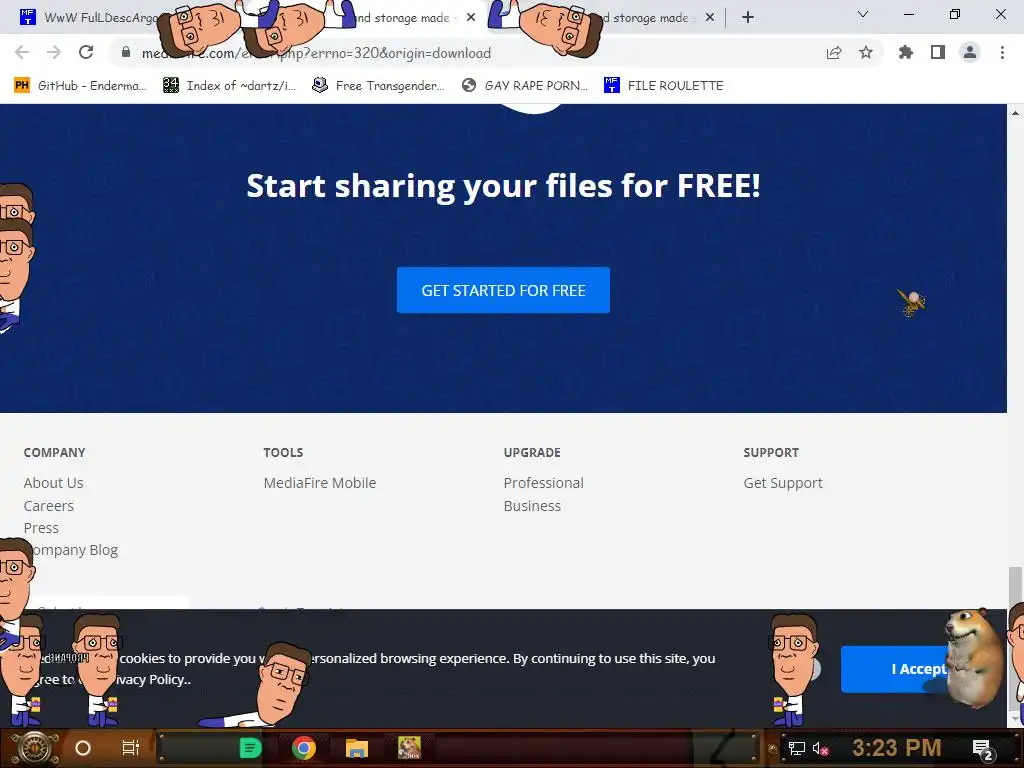
Task: Toggle the browser side panel
Action: pos(938,52)
